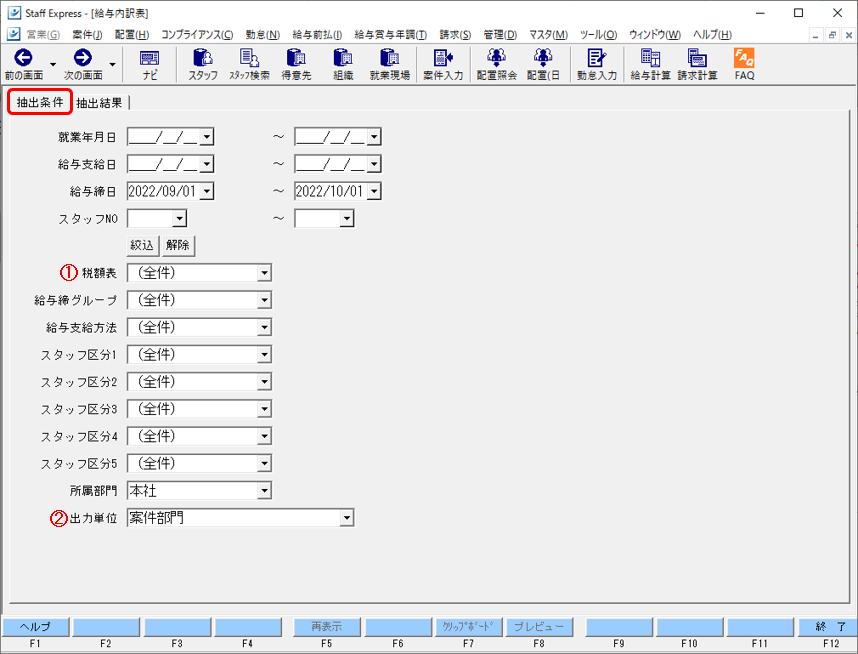Open 給与締日 start date 2022/09/01 dropdown
Viewport: 858px width, 654px height.
(x=207, y=192)
